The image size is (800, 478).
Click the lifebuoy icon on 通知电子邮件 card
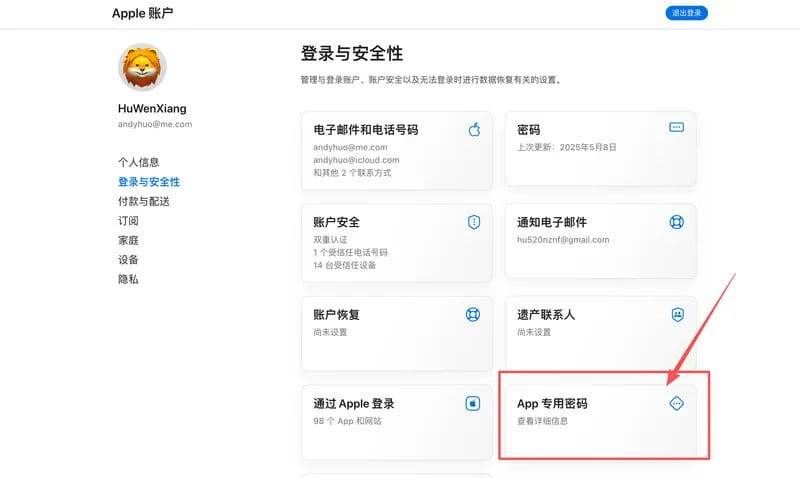677,222
